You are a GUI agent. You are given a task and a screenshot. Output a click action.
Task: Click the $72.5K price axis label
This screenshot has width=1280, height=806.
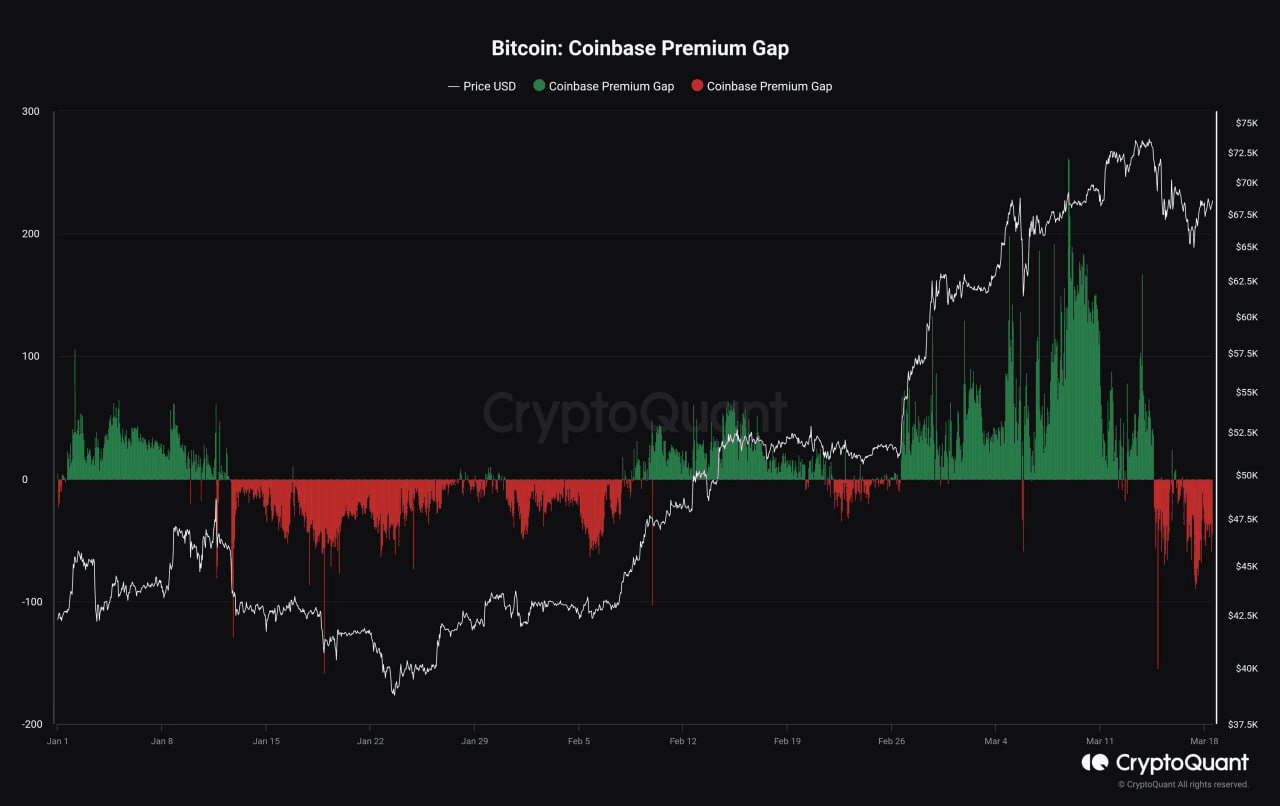tap(1243, 153)
